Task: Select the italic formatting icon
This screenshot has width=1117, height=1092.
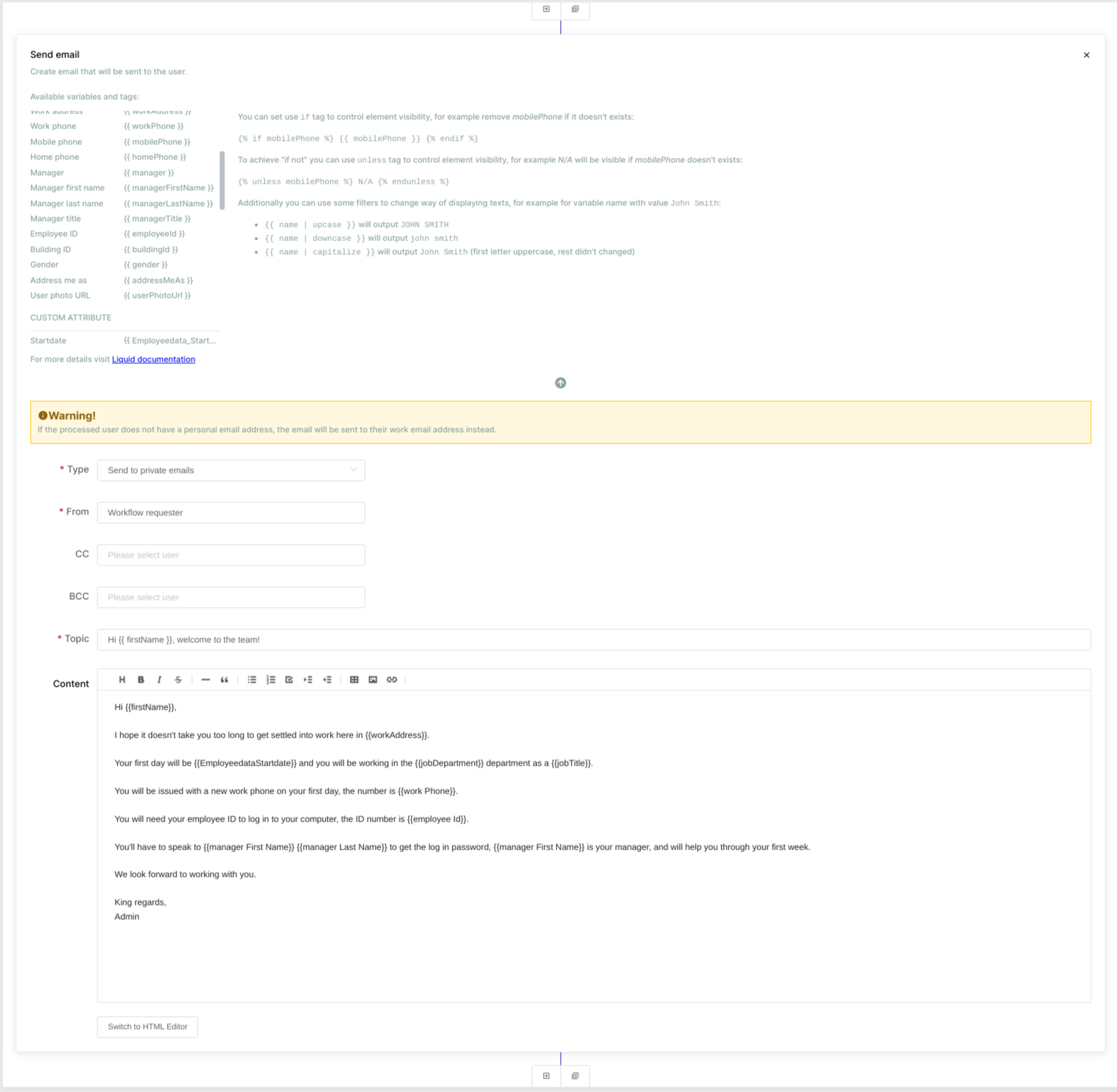Action: click(x=159, y=679)
